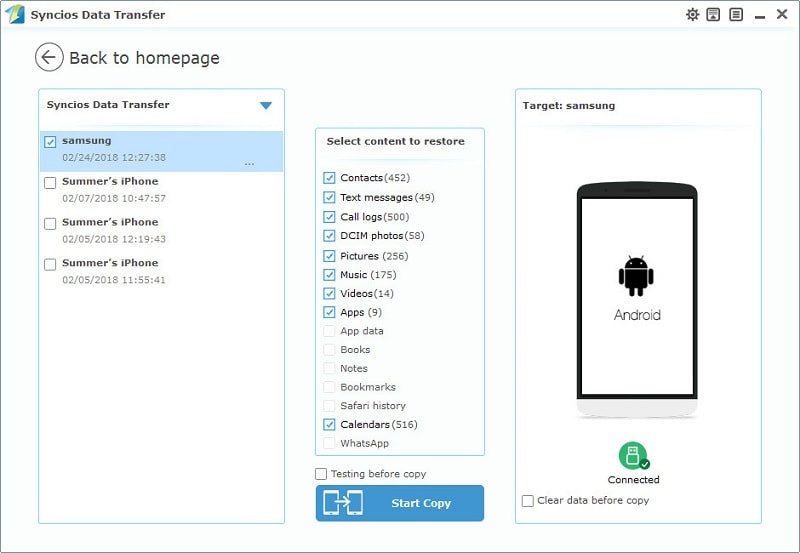The height and width of the screenshot is (553, 800).
Task: Uncheck the Calendars checkbox
Action: [x=329, y=424]
